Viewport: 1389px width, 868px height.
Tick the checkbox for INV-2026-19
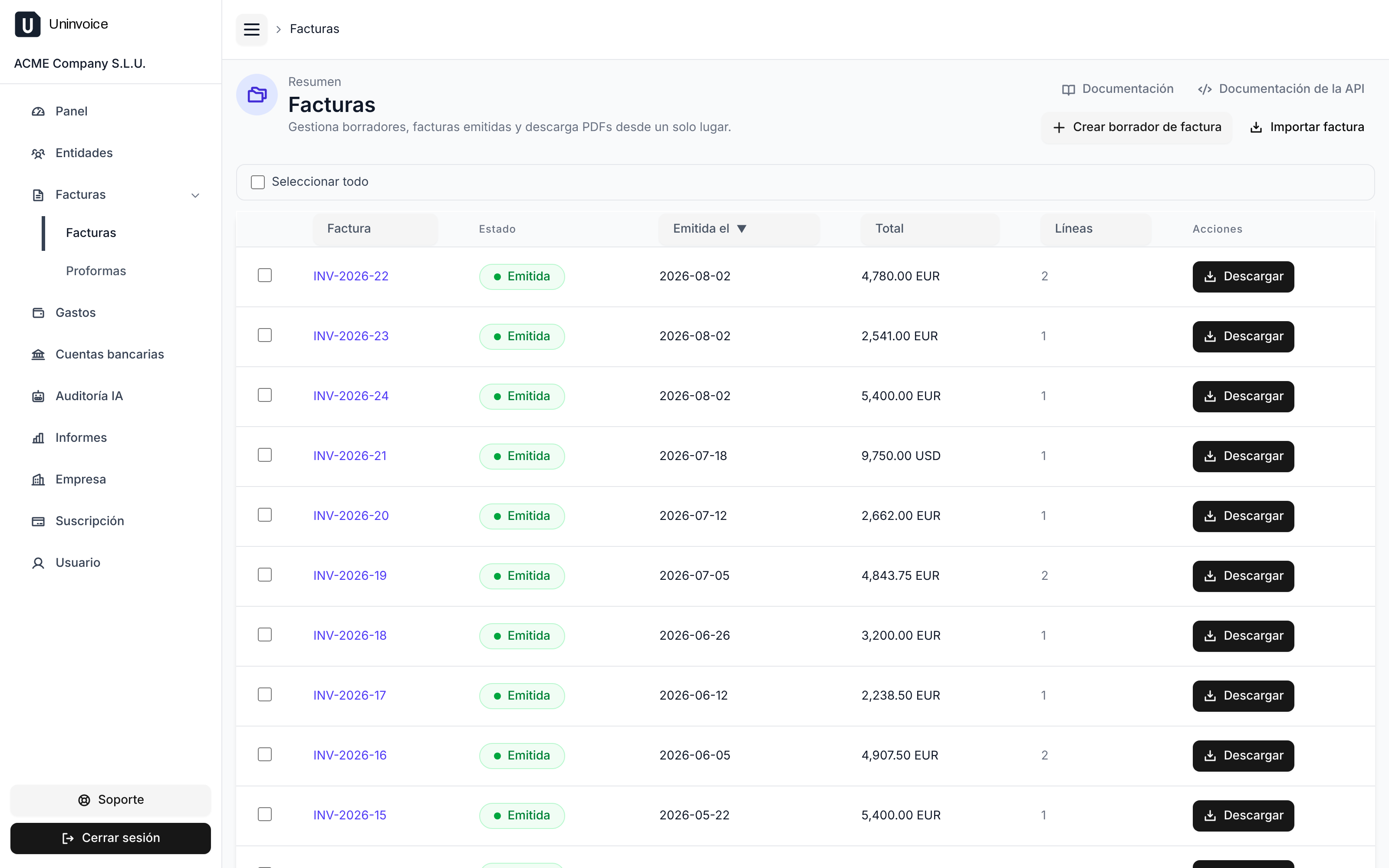pos(265,575)
